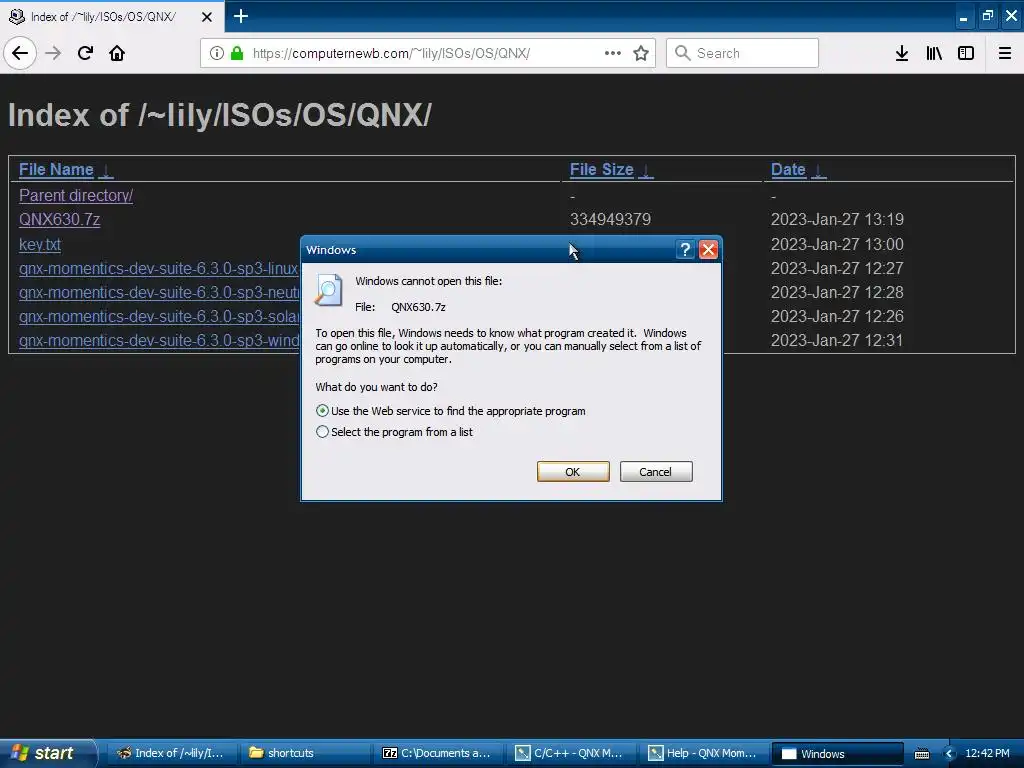The height and width of the screenshot is (768, 1024).
Task: Switch to Index of /~lily taskbar item
Action: [170, 753]
